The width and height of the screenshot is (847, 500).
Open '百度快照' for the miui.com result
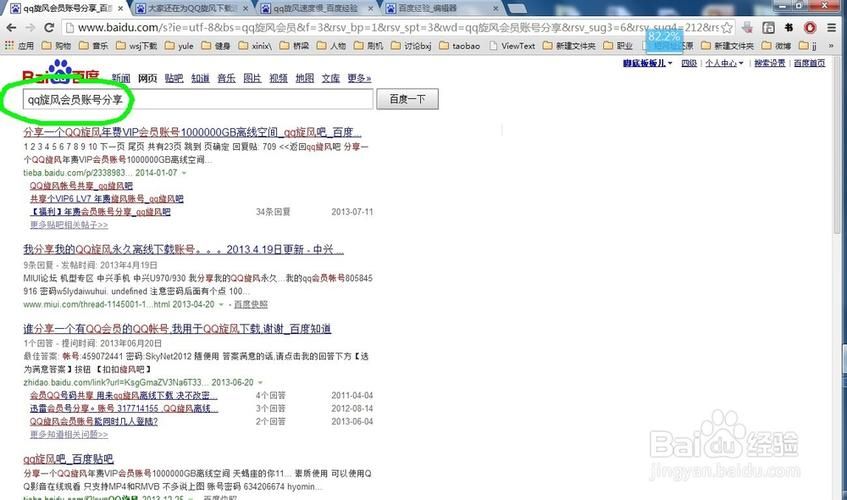pos(251,305)
